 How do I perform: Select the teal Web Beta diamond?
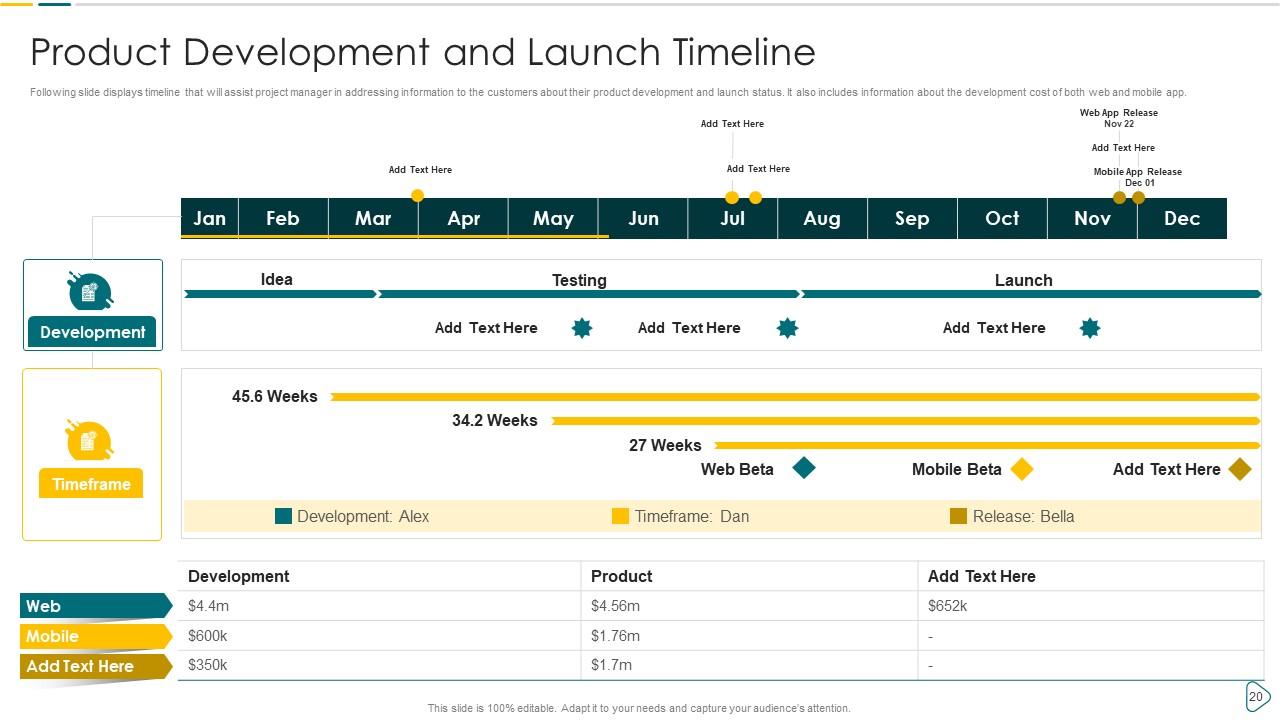(804, 468)
